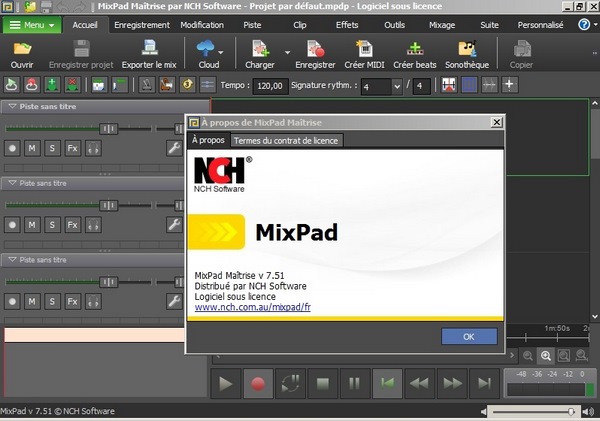Open Termes du contrat de licence tab
The height and width of the screenshot is (421, 600).
[286, 140]
